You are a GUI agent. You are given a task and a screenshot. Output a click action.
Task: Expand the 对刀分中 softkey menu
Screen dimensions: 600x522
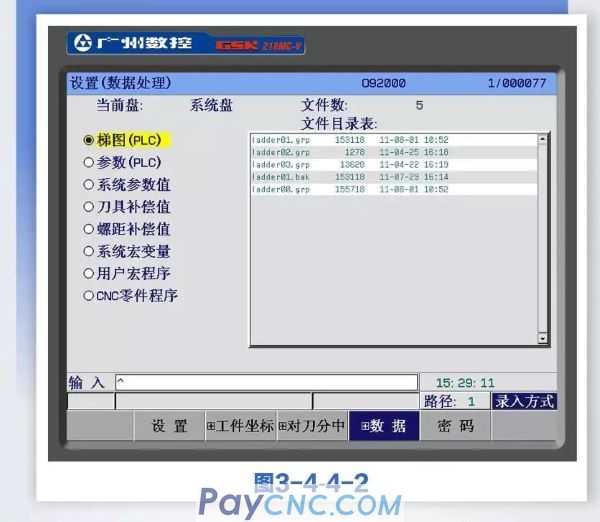[311, 426]
